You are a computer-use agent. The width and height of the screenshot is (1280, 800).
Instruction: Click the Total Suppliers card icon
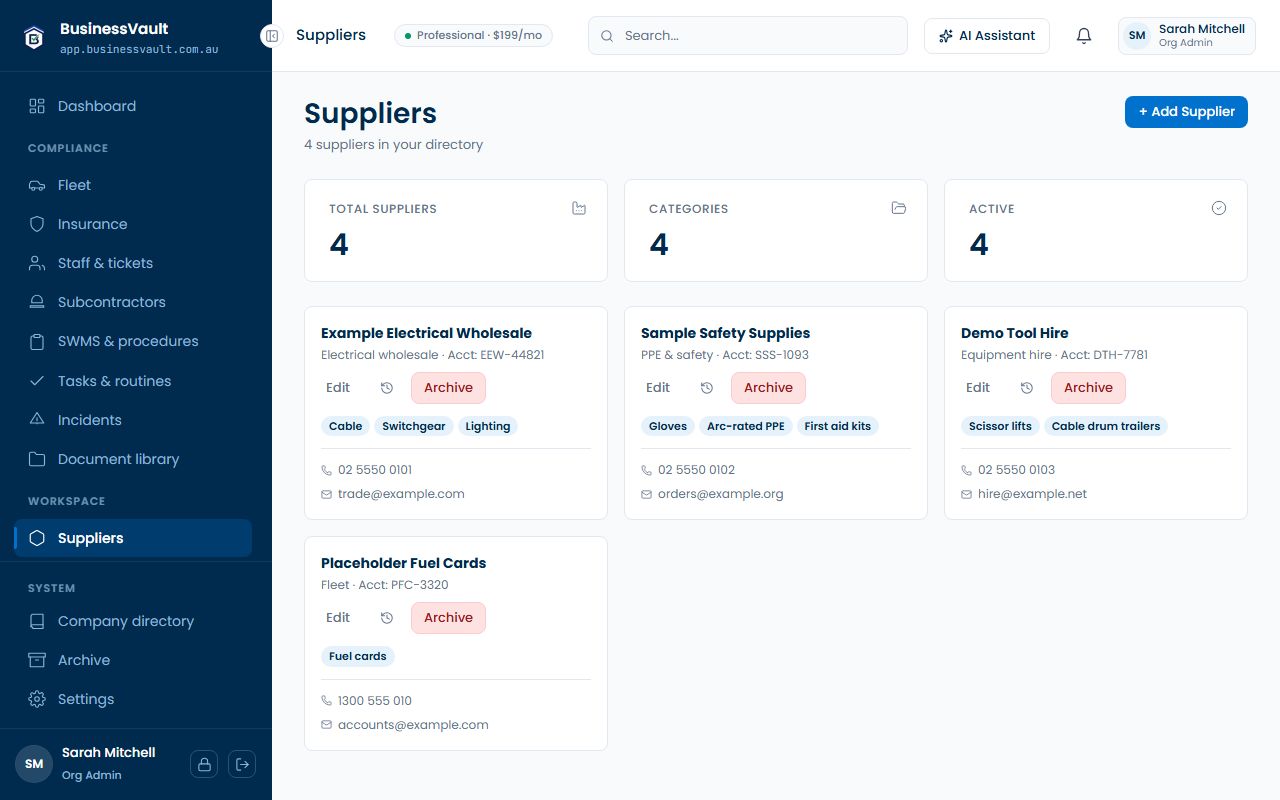pyautogui.click(x=579, y=208)
